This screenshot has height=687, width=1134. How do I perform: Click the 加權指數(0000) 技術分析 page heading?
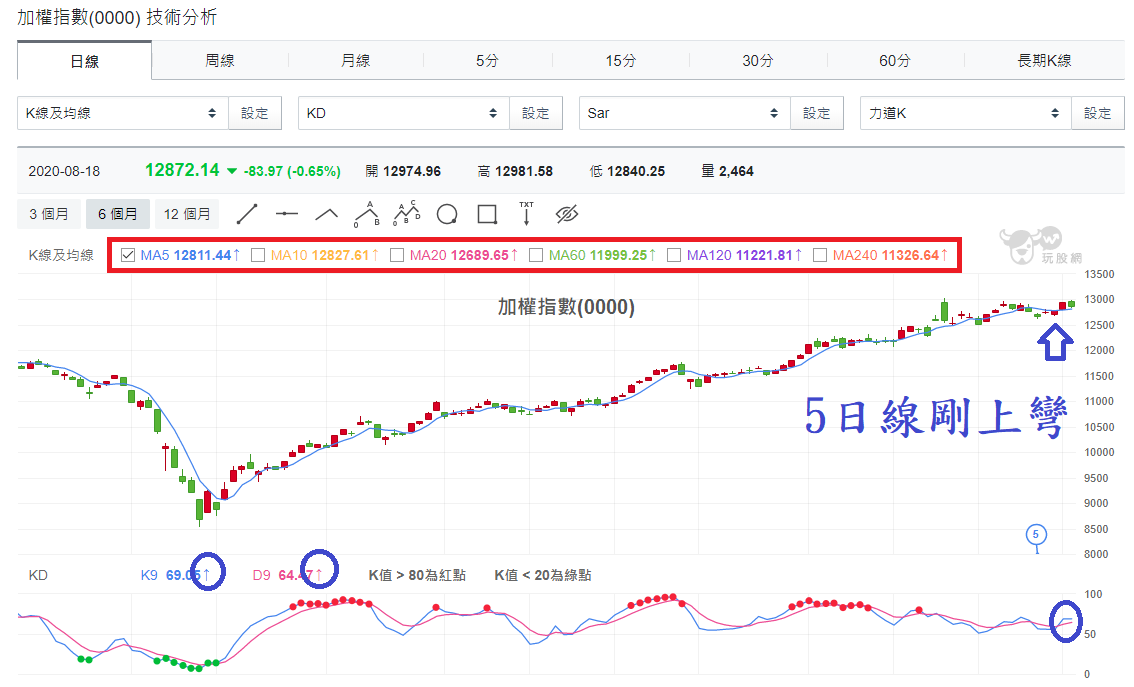click(x=117, y=17)
